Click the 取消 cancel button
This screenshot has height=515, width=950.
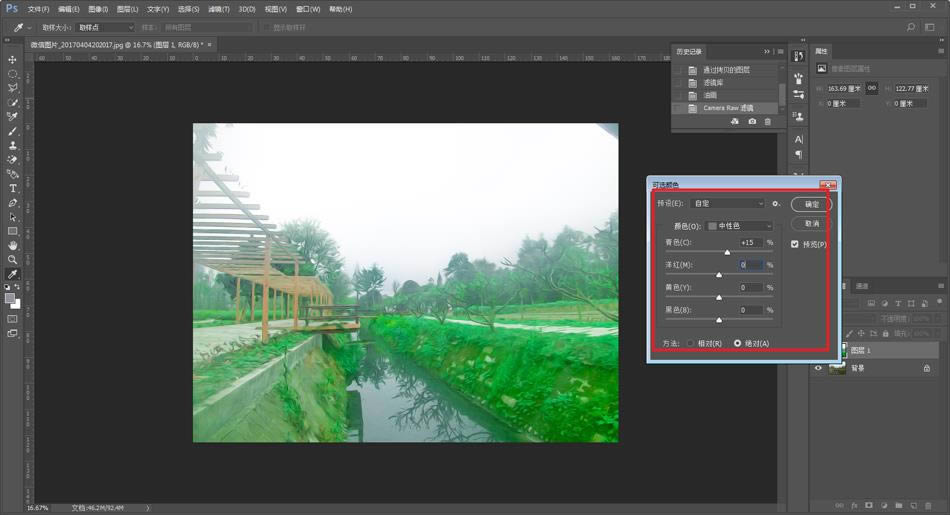point(811,223)
